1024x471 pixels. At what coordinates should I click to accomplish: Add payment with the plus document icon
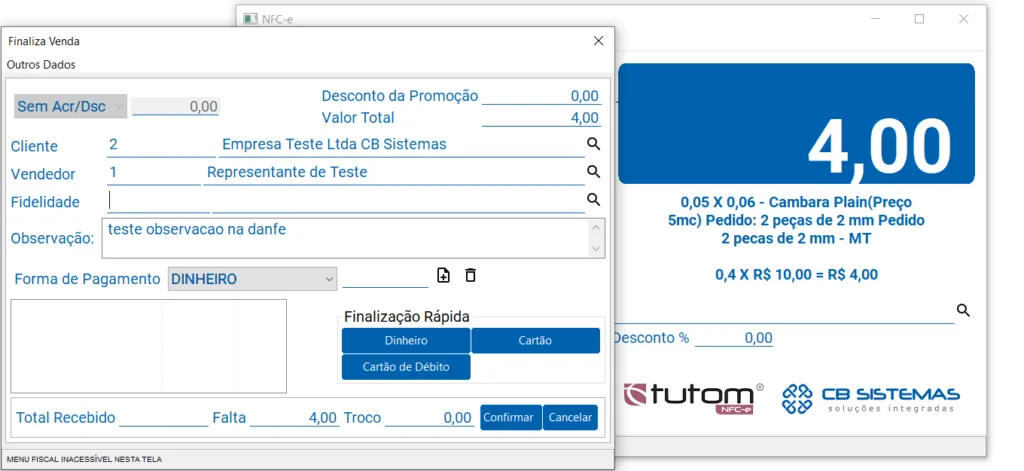coord(444,276)
